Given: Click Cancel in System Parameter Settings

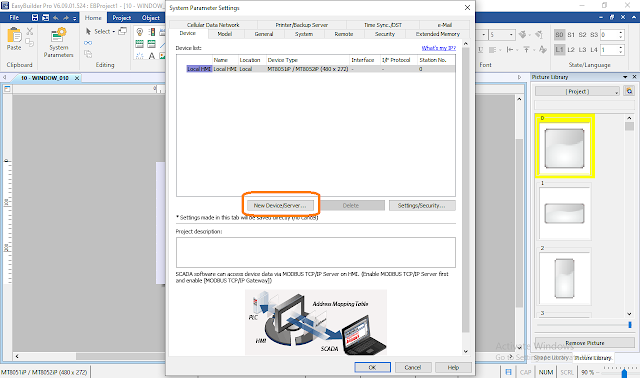Looking at the screenshot, I should click(413, 367).
